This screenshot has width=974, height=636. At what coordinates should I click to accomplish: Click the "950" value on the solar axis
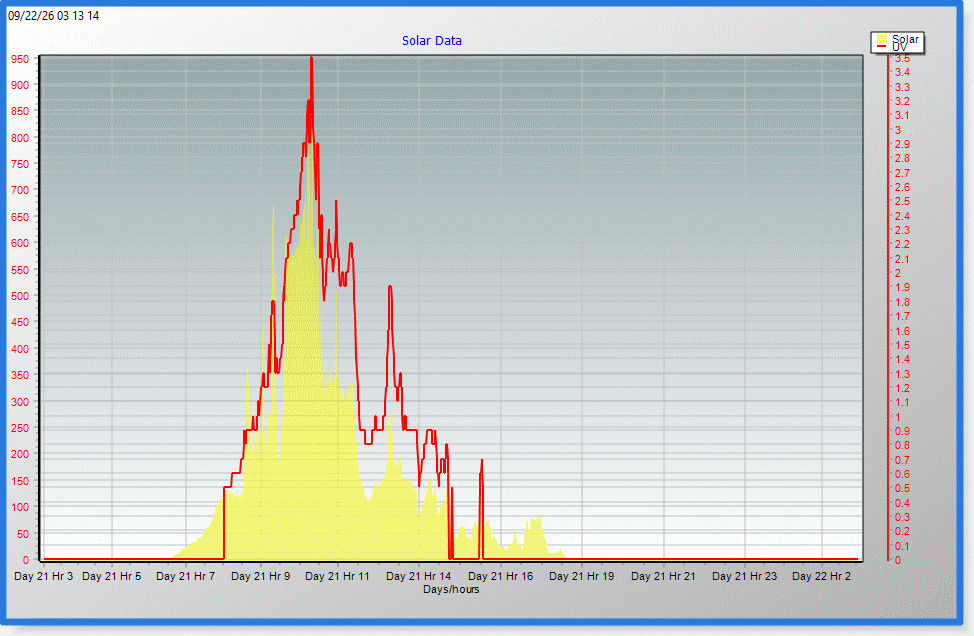20,60
